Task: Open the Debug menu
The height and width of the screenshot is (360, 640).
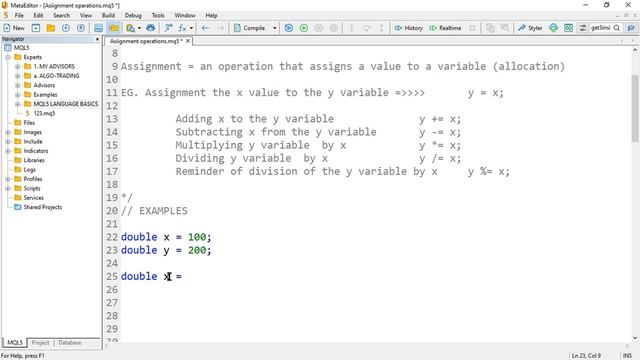Action: point(133,15)
